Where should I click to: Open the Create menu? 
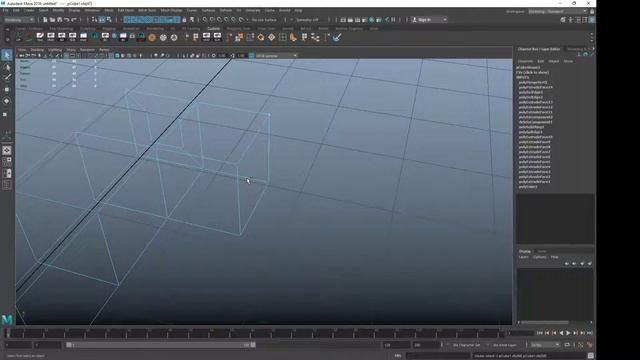coord(29,10)
